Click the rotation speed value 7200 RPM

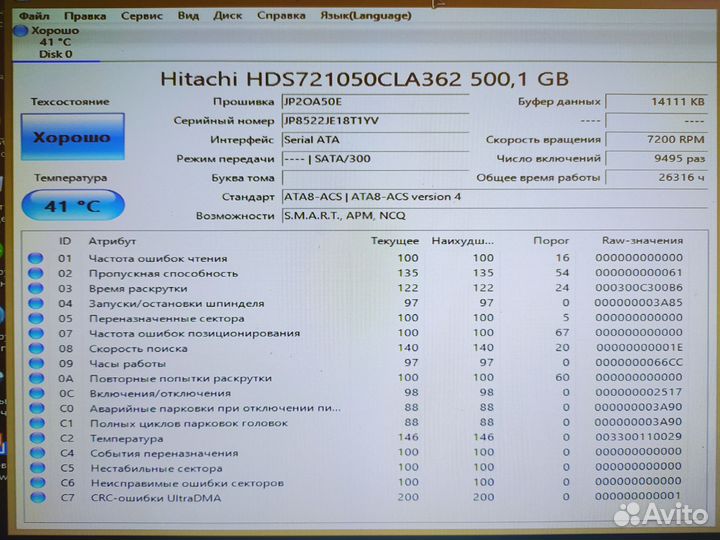pos(657,139)
